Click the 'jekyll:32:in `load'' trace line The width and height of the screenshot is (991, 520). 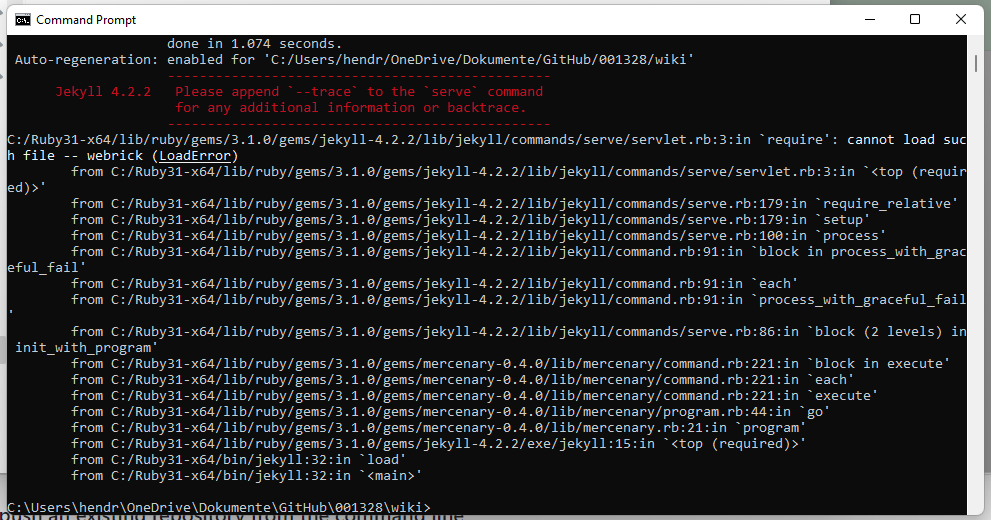coord(238,460)
